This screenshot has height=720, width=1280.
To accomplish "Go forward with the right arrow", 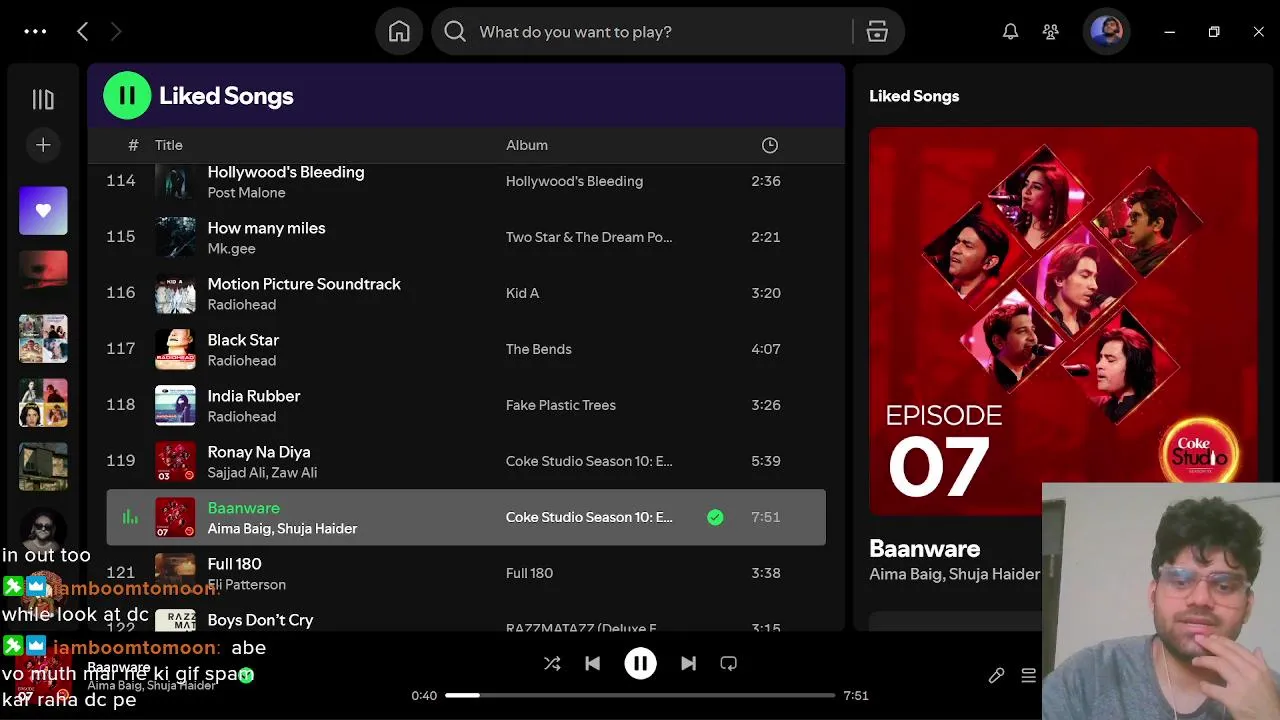I will (x=116, y=32).
